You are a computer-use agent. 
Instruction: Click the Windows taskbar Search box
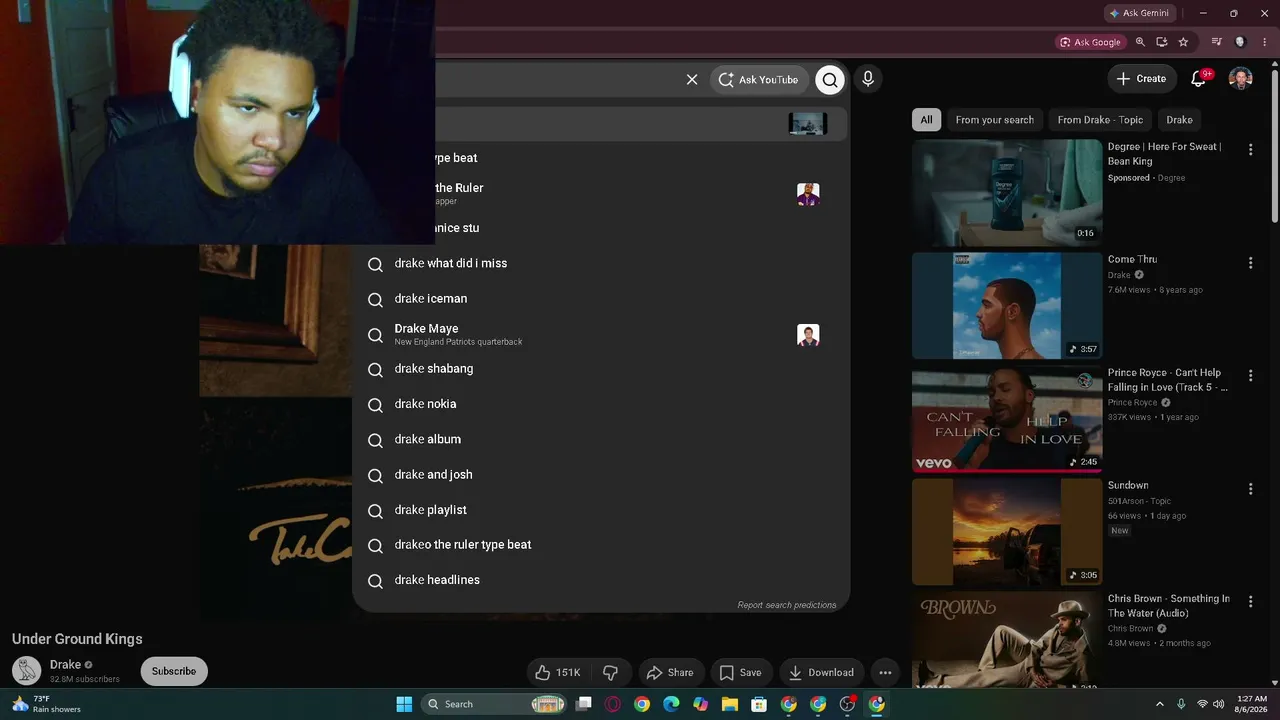pyautogui.click(x=495, y=704)
